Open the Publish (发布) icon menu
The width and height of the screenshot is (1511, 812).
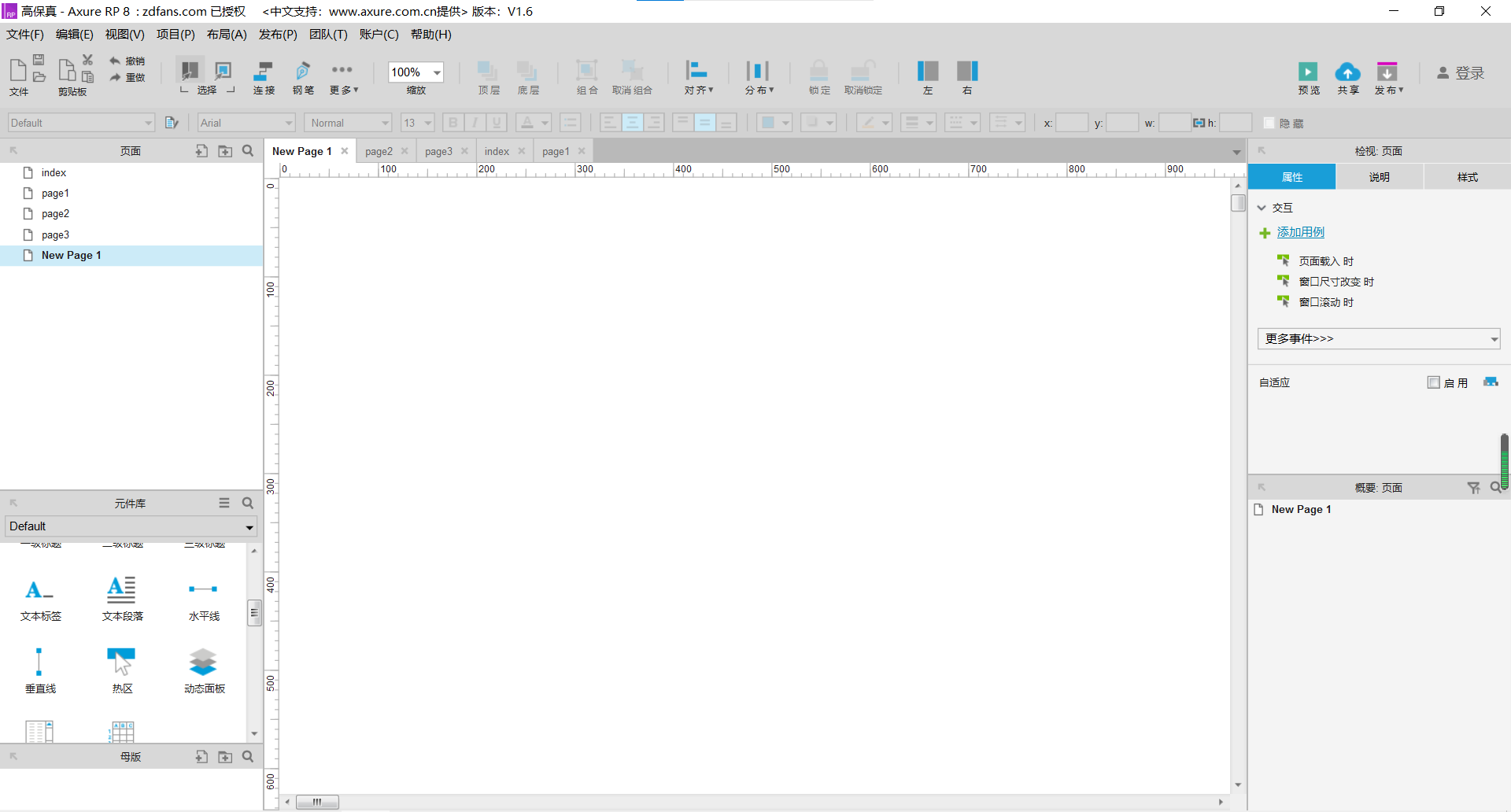point(1388,77)
